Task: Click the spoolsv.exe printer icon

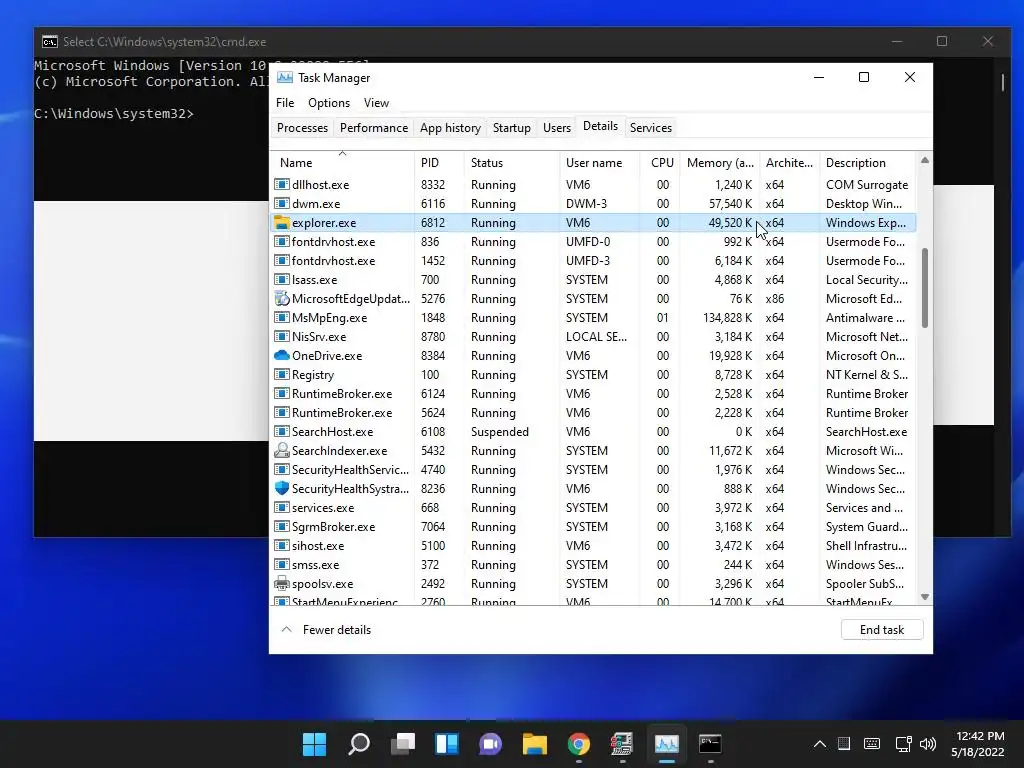Action: pos(281,584)
